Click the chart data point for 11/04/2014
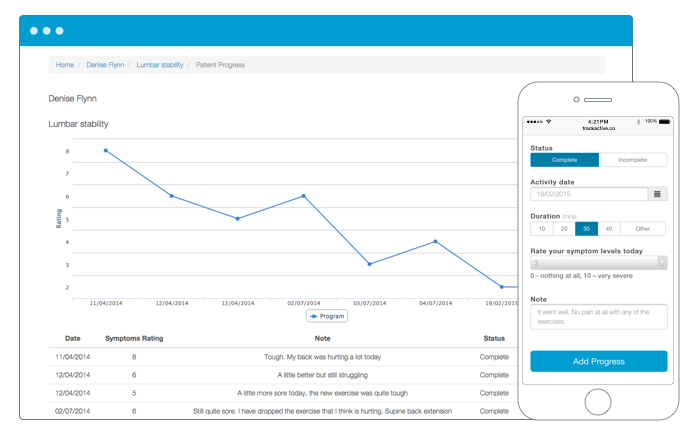Screen dimensions: 700x435 (x=106, y=151)
